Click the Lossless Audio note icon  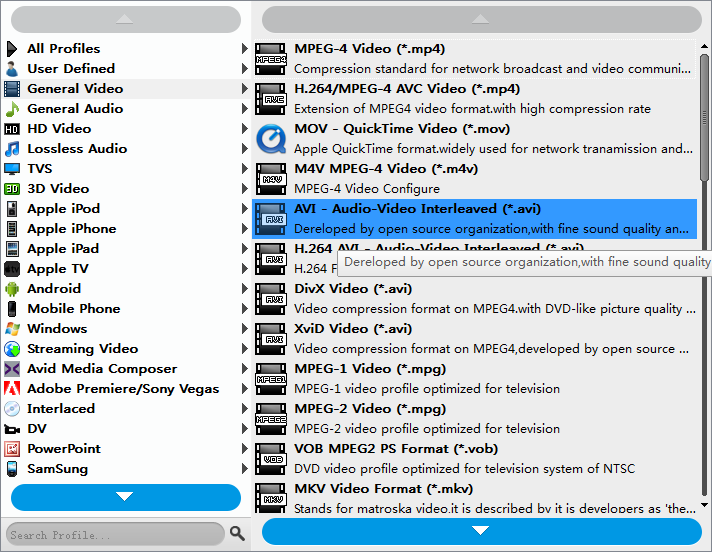tap(12, 149)
